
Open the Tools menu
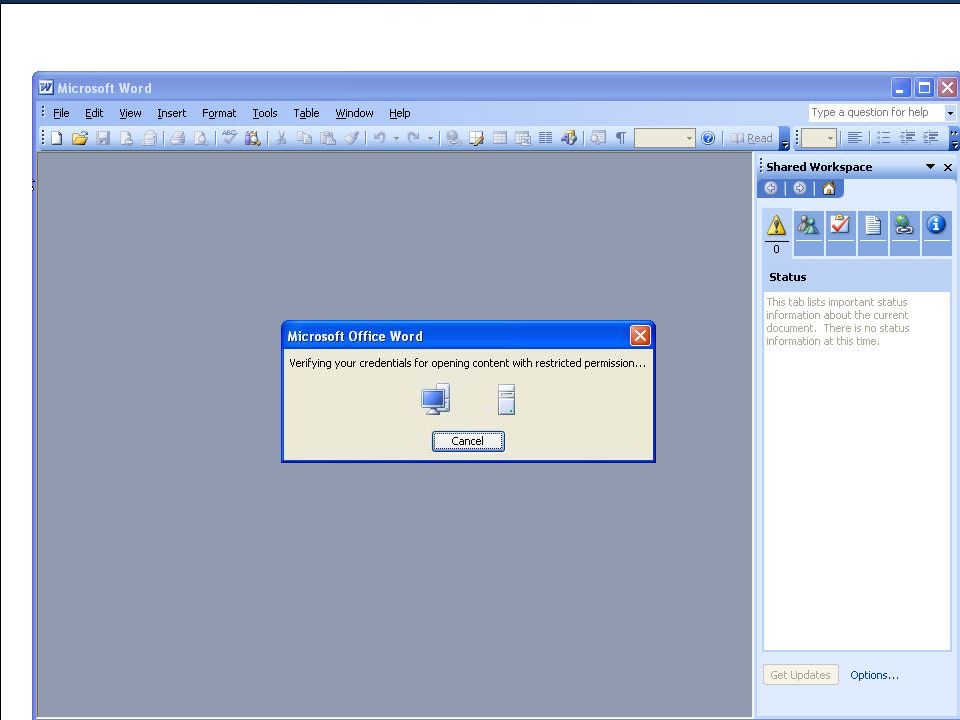pyautogui.click(x=264, y=113)
